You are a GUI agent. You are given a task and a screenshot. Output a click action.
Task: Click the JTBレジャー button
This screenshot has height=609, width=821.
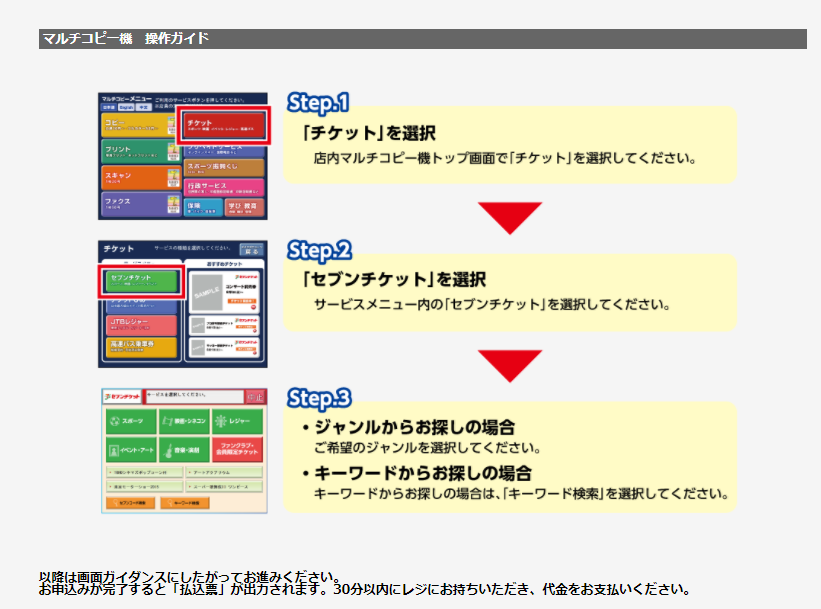(x=140, y=326)
